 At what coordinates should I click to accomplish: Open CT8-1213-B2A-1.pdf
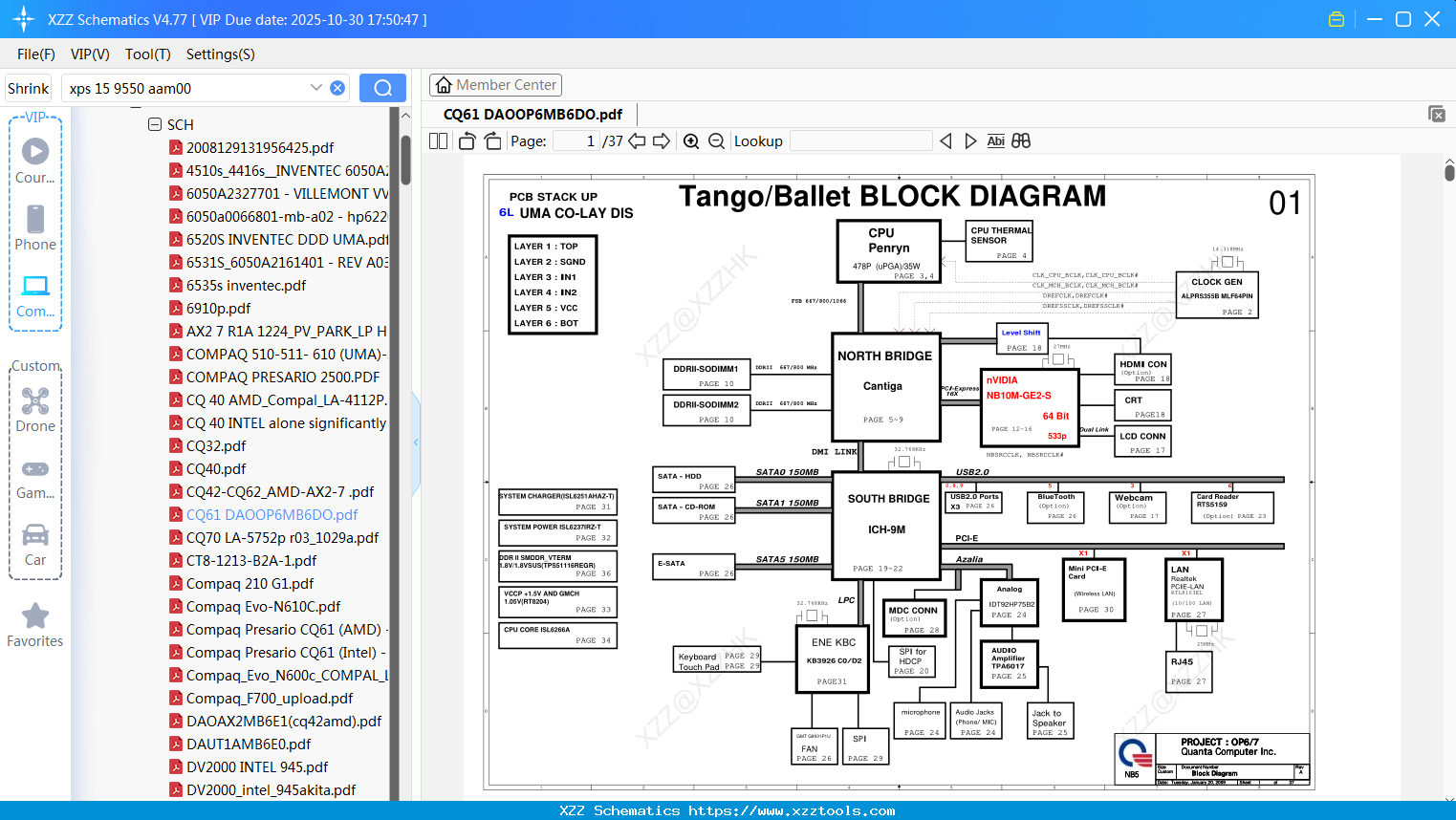click(250, 561)
